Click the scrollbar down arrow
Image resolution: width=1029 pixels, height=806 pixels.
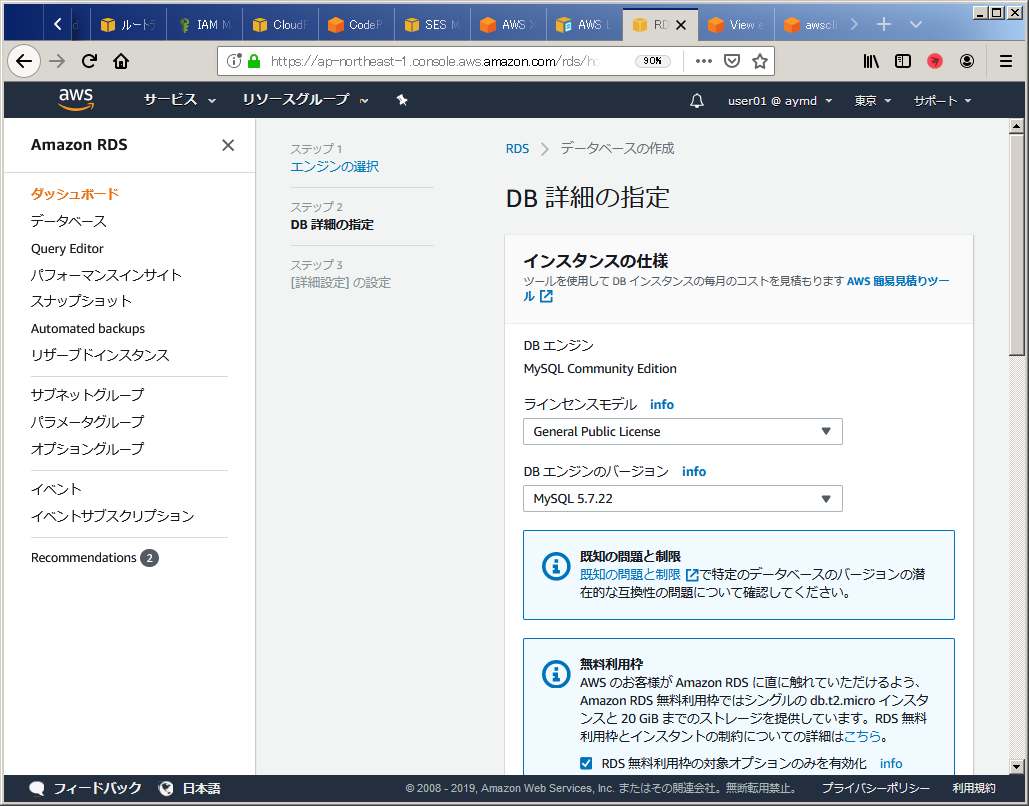1017,766
